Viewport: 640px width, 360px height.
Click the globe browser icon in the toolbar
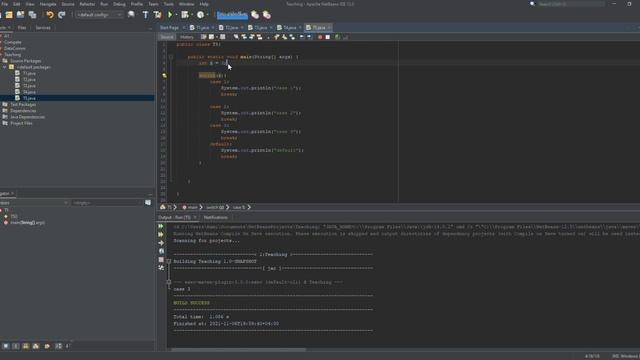131,15
